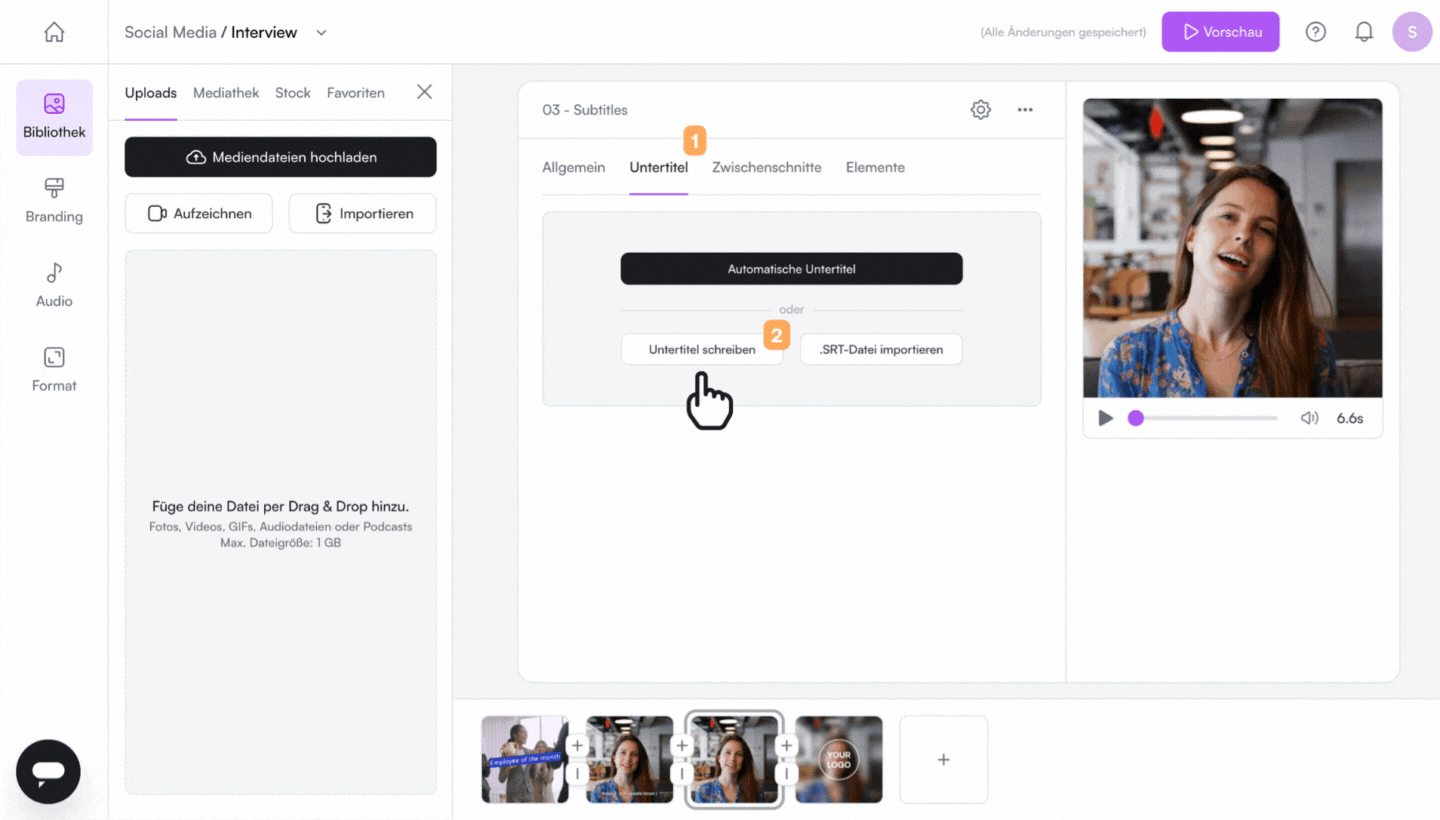Viewport: 1440px width, 820px height.
Task: Click the video preview image
Action: click(x=1233, y=248)
